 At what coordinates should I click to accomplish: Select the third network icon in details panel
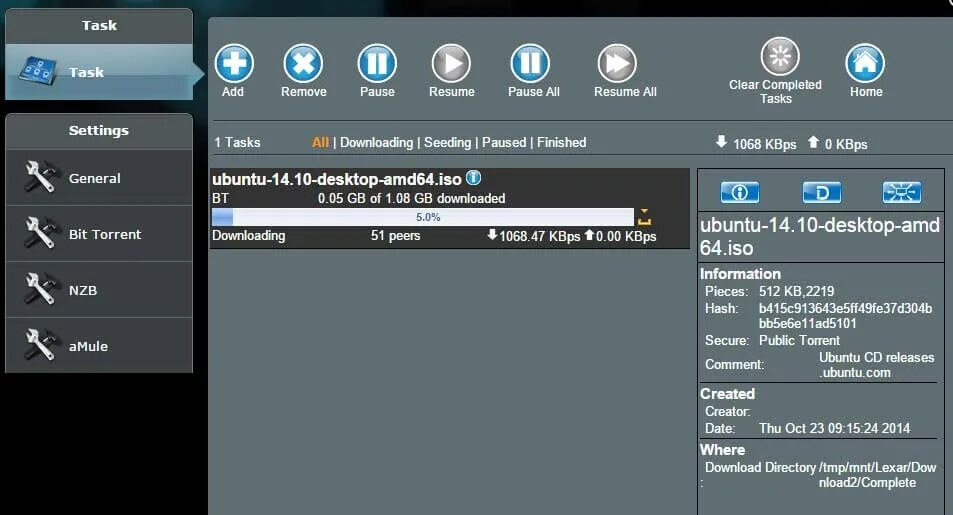coord(902,193)
